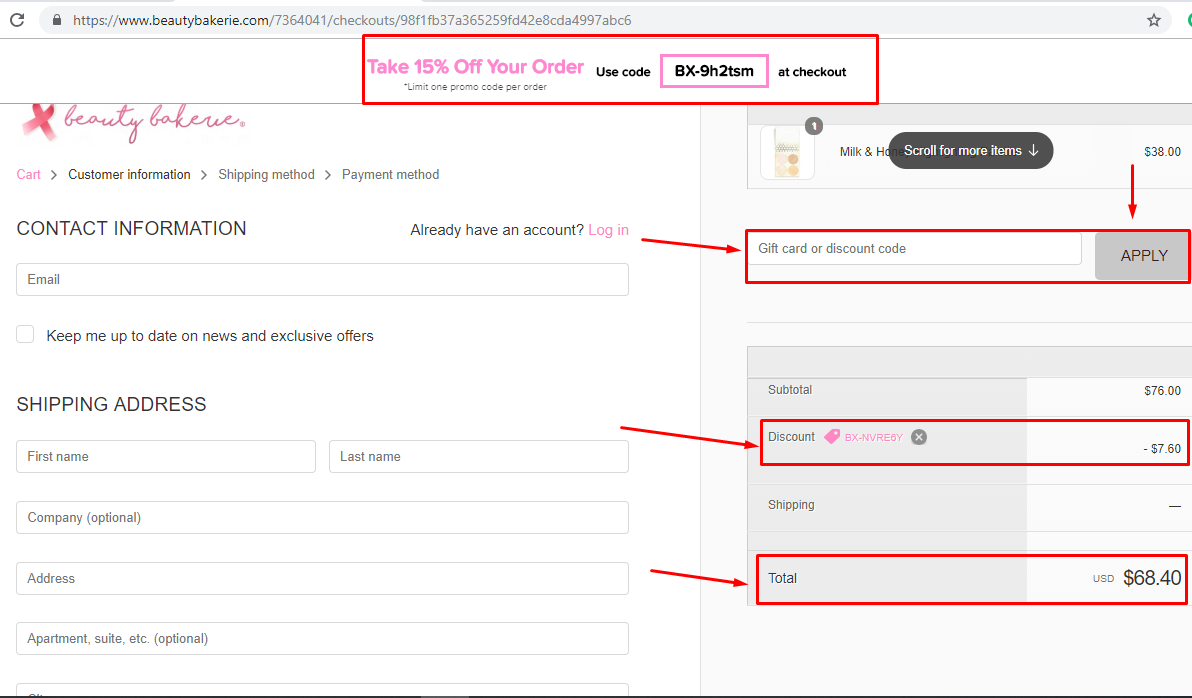Click the applied code text BX-NVRE6Y
The image size is (1192, 698).
click(873, 437)
